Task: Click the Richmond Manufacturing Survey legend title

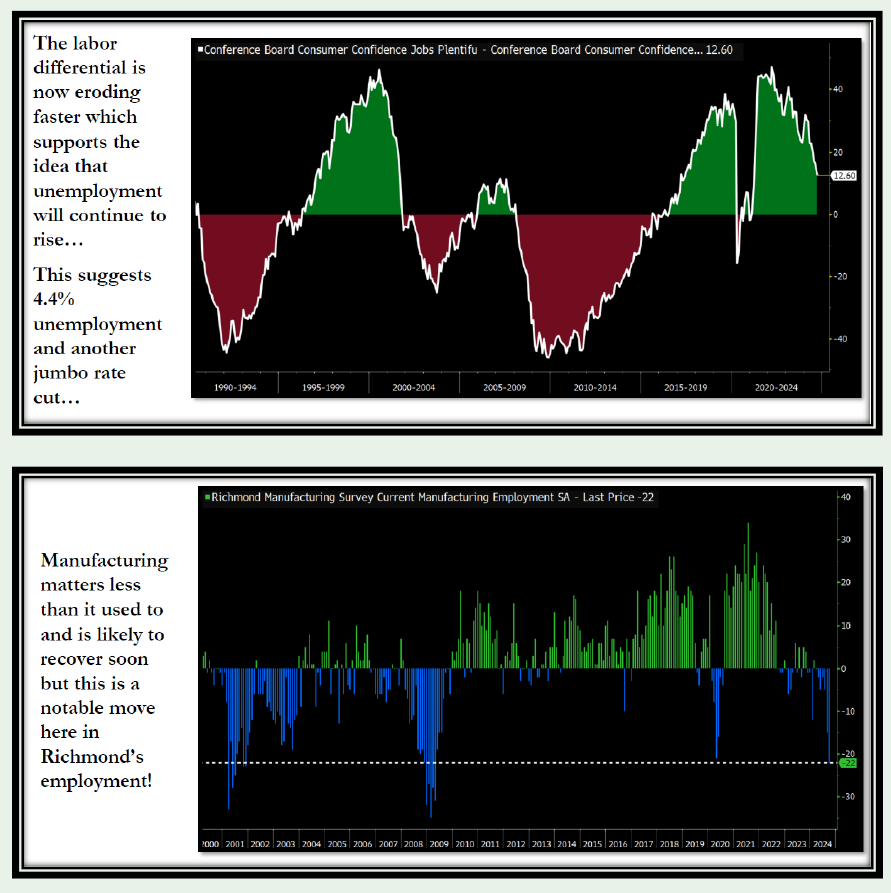Action: click(x=432, y=497)
